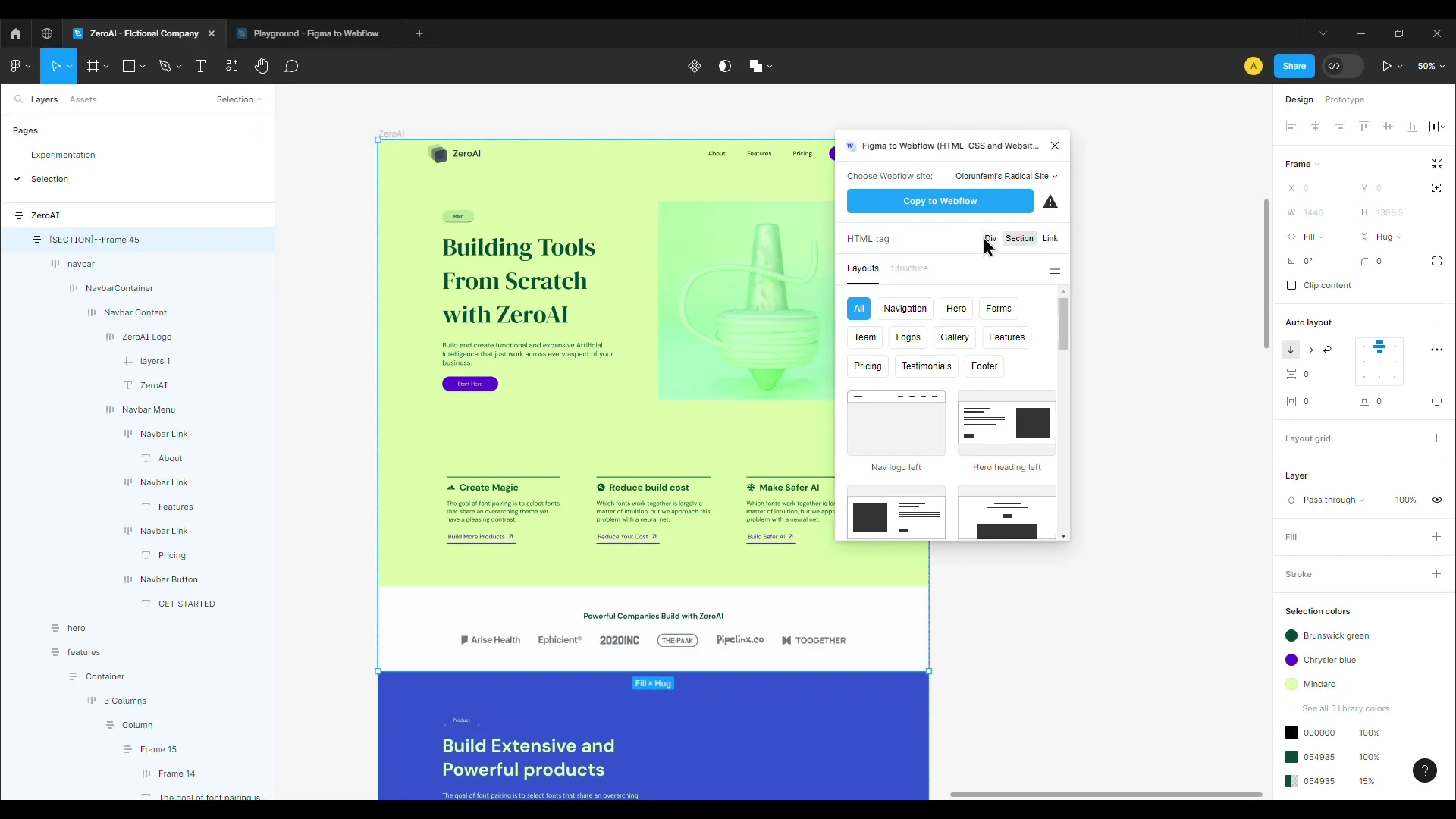Viewport: 1456px width, 819px height.
Task: Add a new page with plus
Action: (x=256, y=130)
